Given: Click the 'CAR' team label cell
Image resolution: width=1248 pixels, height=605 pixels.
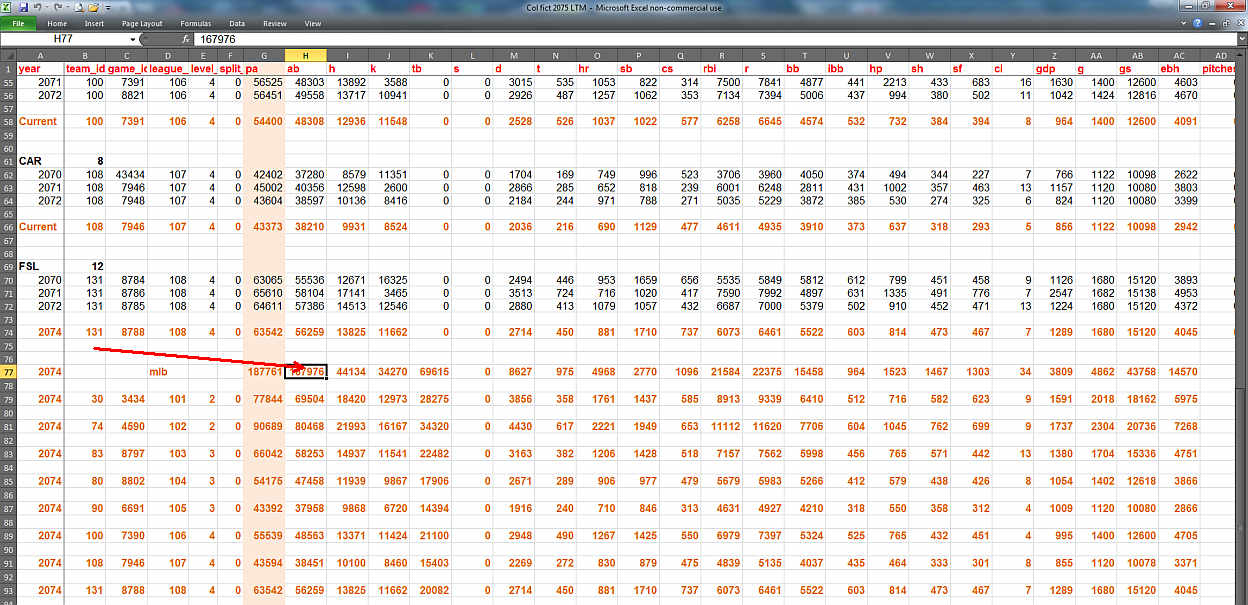Looking at the screenshot, I should point(40,160).
